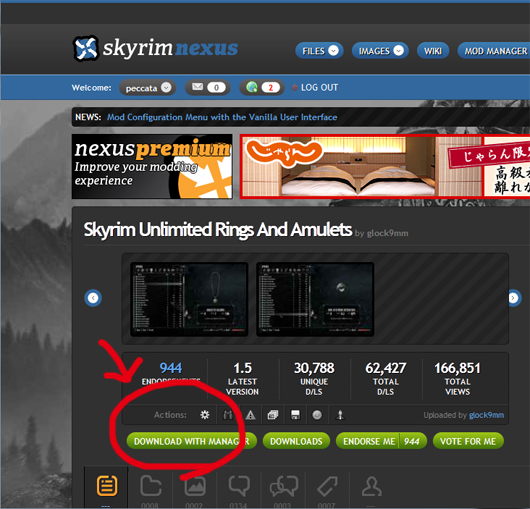530x509 pixels.
Task: Click the '30,788' unique D/Ls value
Action: click(314, 368)
